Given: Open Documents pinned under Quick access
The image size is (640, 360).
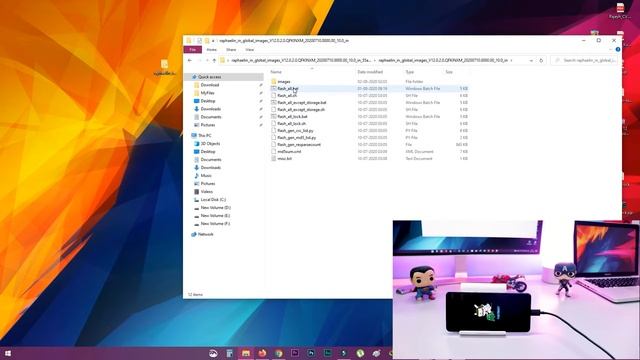Looking at the screenshot, I should 211,117.
